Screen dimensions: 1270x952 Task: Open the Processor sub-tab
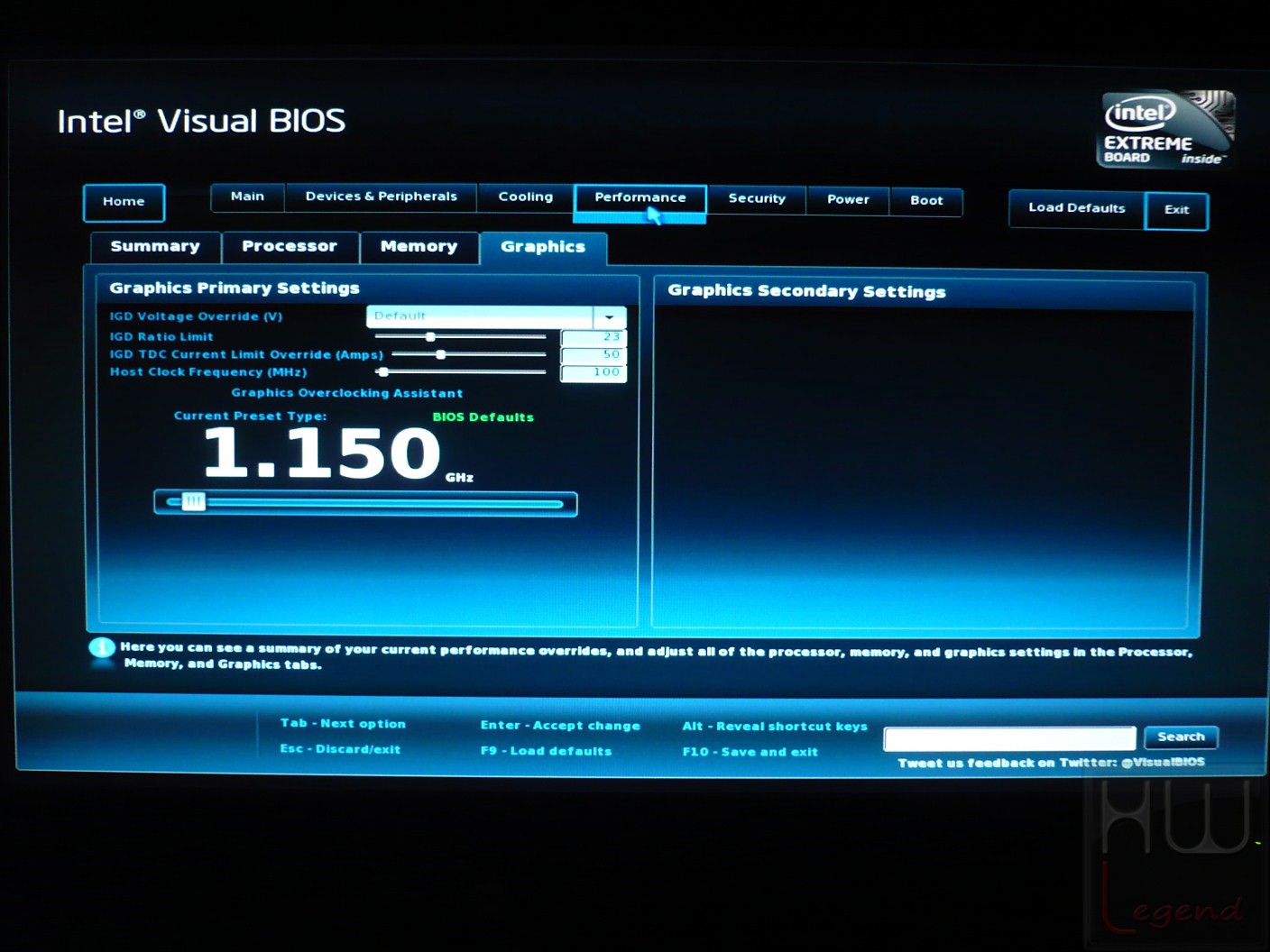point(290,247)
